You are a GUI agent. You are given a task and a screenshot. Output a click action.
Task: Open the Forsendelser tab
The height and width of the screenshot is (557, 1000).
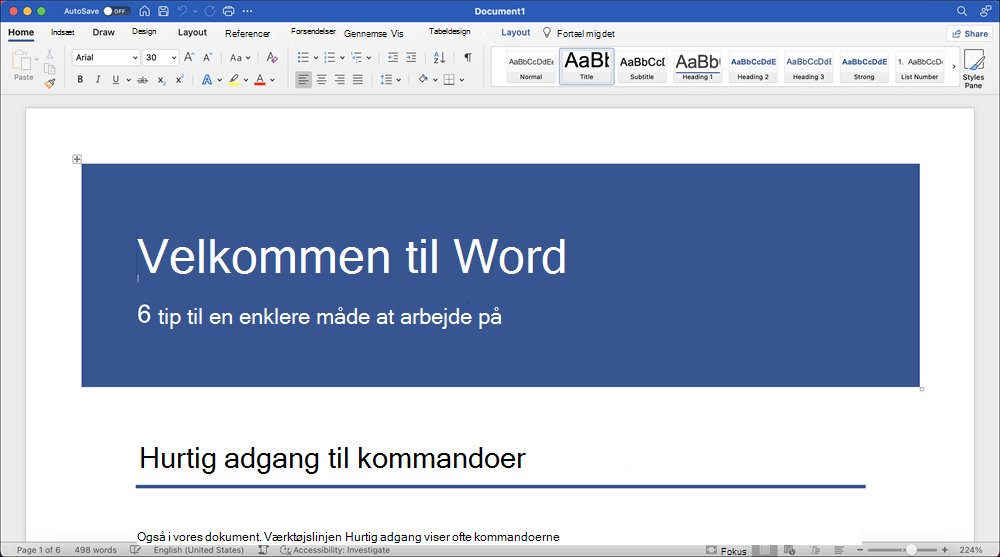pos(313,31)
